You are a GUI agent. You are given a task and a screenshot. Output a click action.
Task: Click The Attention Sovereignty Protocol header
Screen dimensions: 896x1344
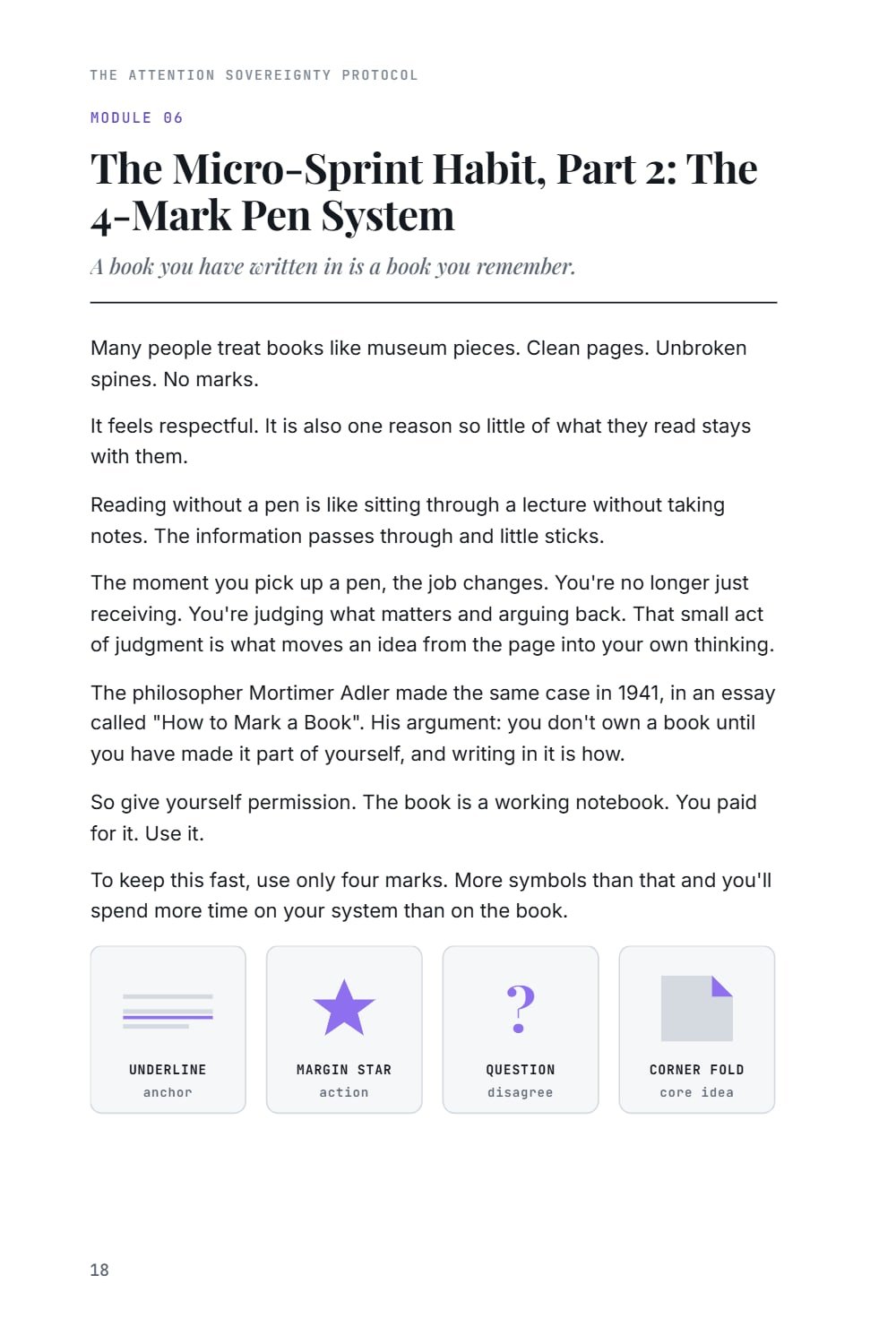(x=254, y=75)
